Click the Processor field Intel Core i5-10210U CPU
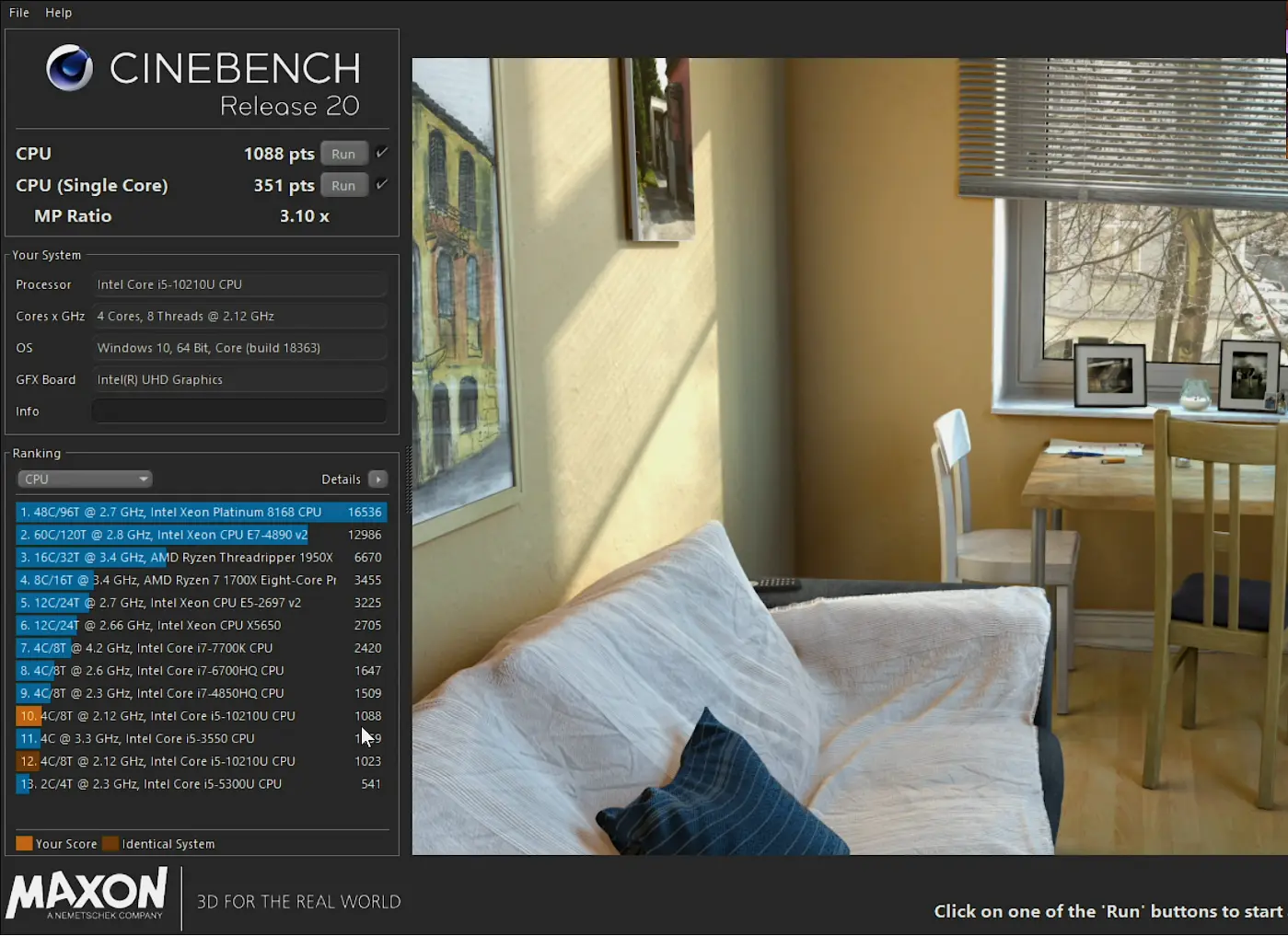 coord(239,284)
